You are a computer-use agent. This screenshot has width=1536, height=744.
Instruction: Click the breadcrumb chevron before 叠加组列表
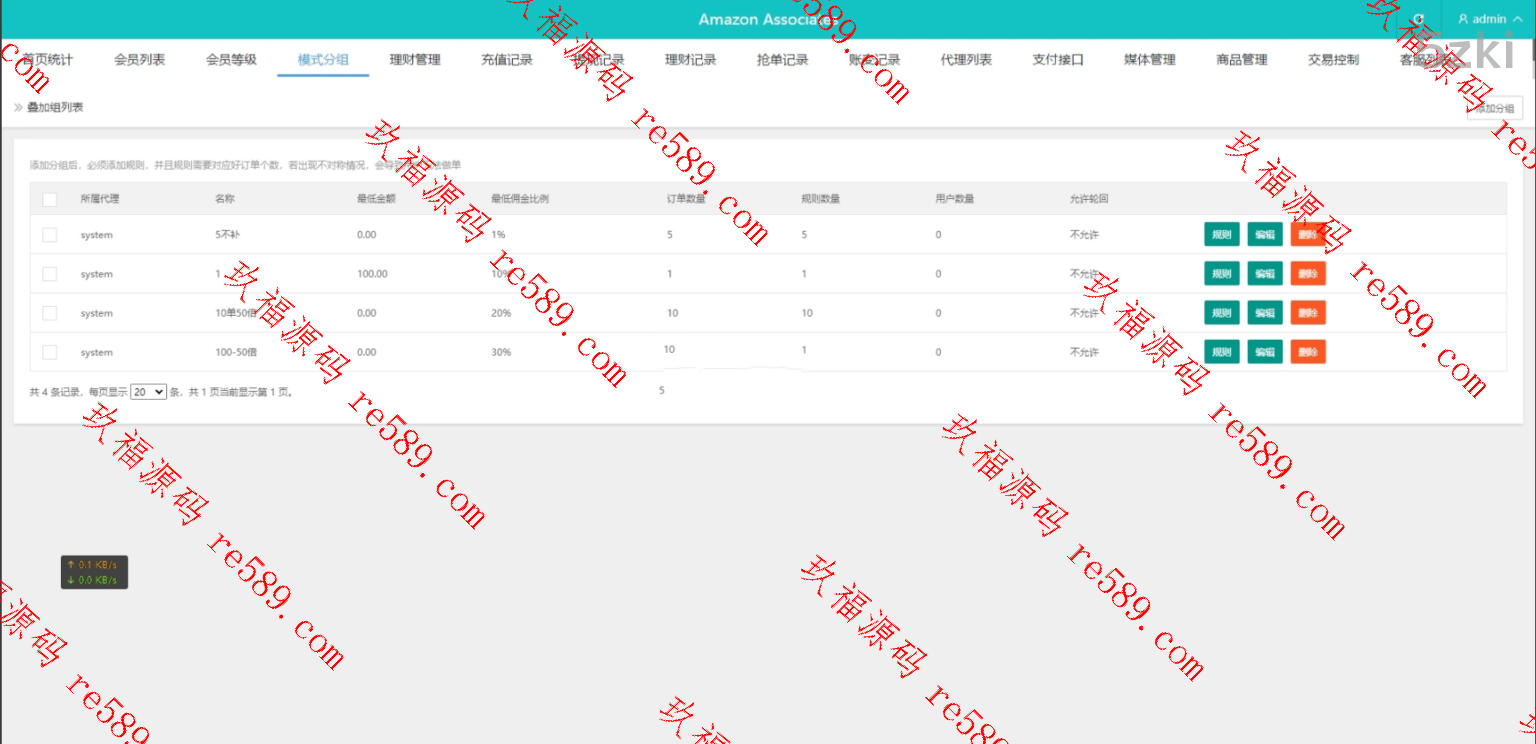(x=18, y=107)
